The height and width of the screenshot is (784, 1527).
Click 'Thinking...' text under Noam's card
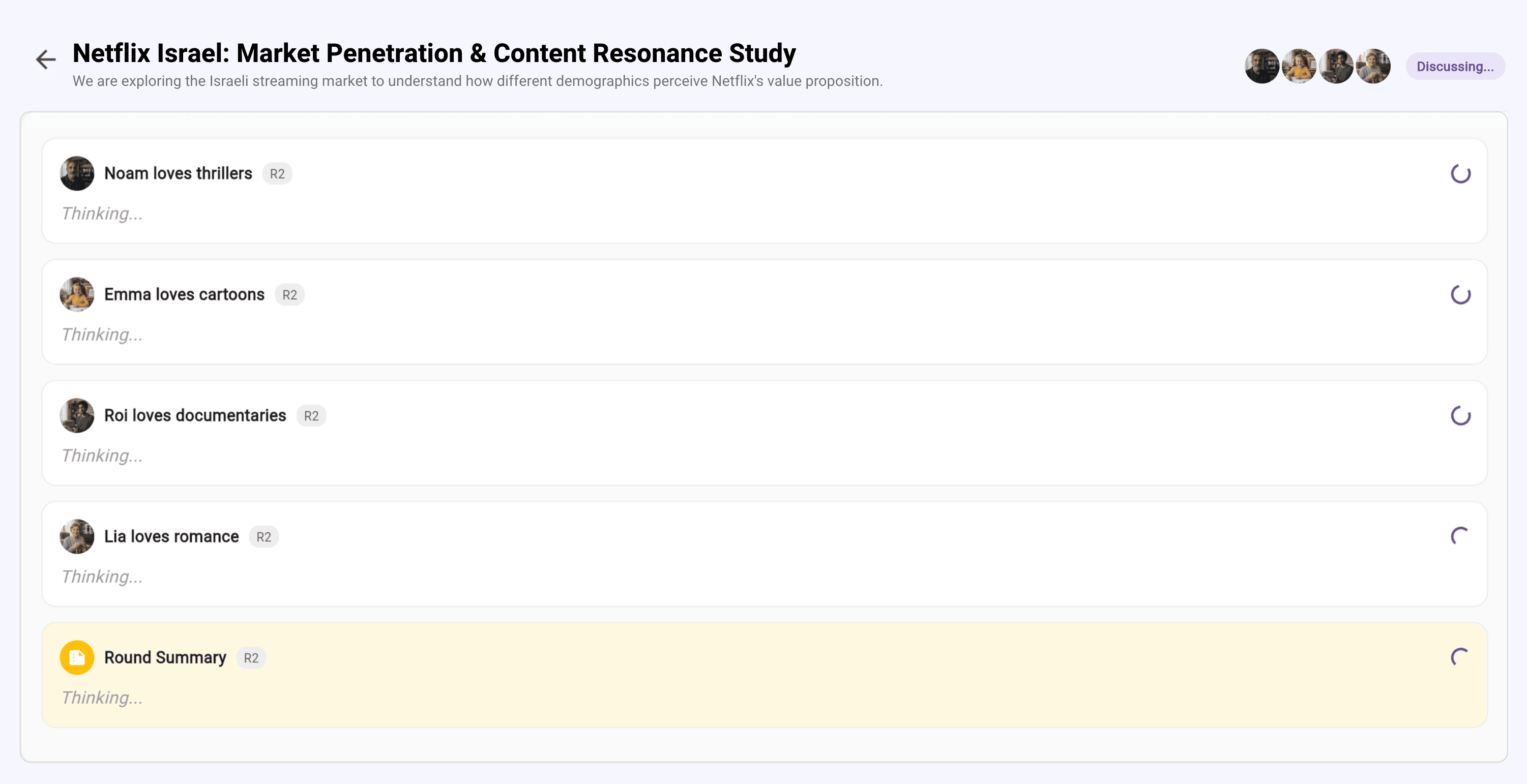(x=102, y=214)
